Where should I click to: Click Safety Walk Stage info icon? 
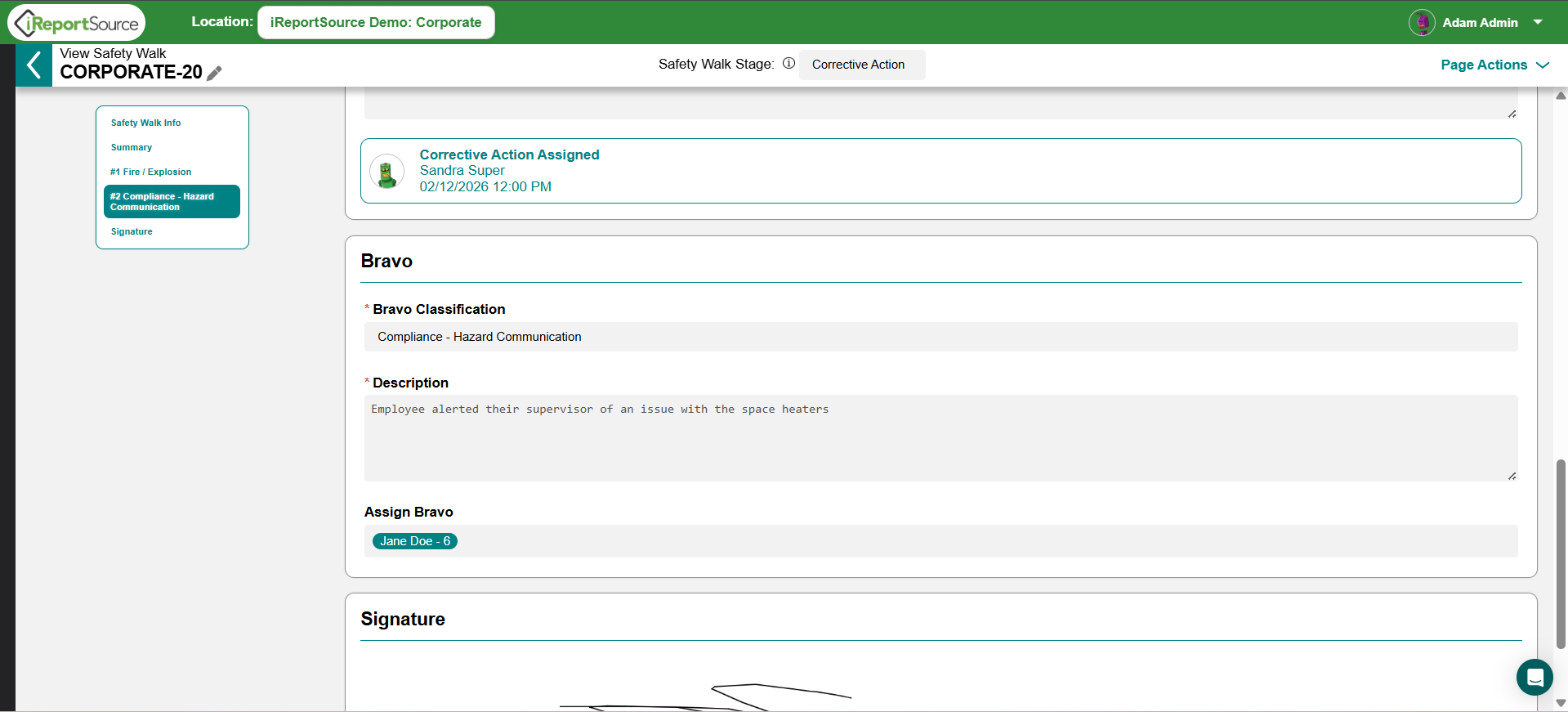coord(788,63)
